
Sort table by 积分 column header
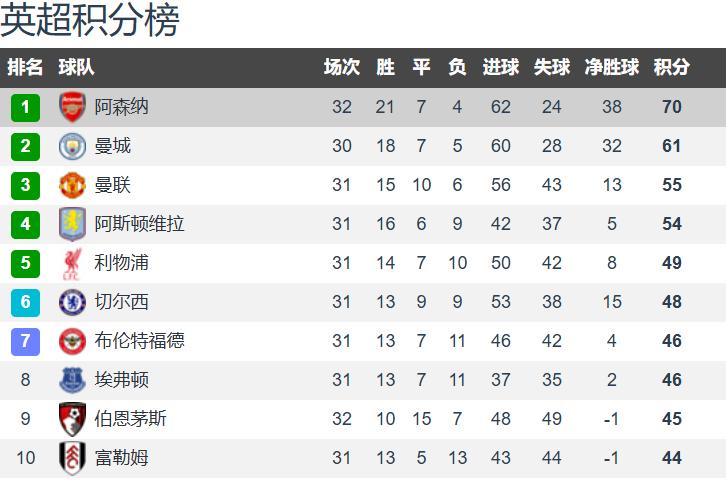pos(671,68)
